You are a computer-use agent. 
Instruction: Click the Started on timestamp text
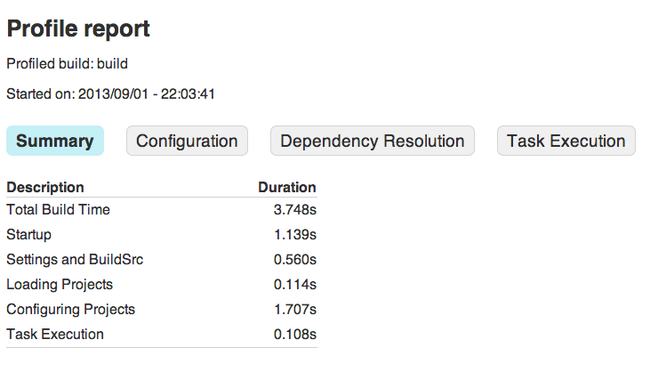(x=111, y=94)
